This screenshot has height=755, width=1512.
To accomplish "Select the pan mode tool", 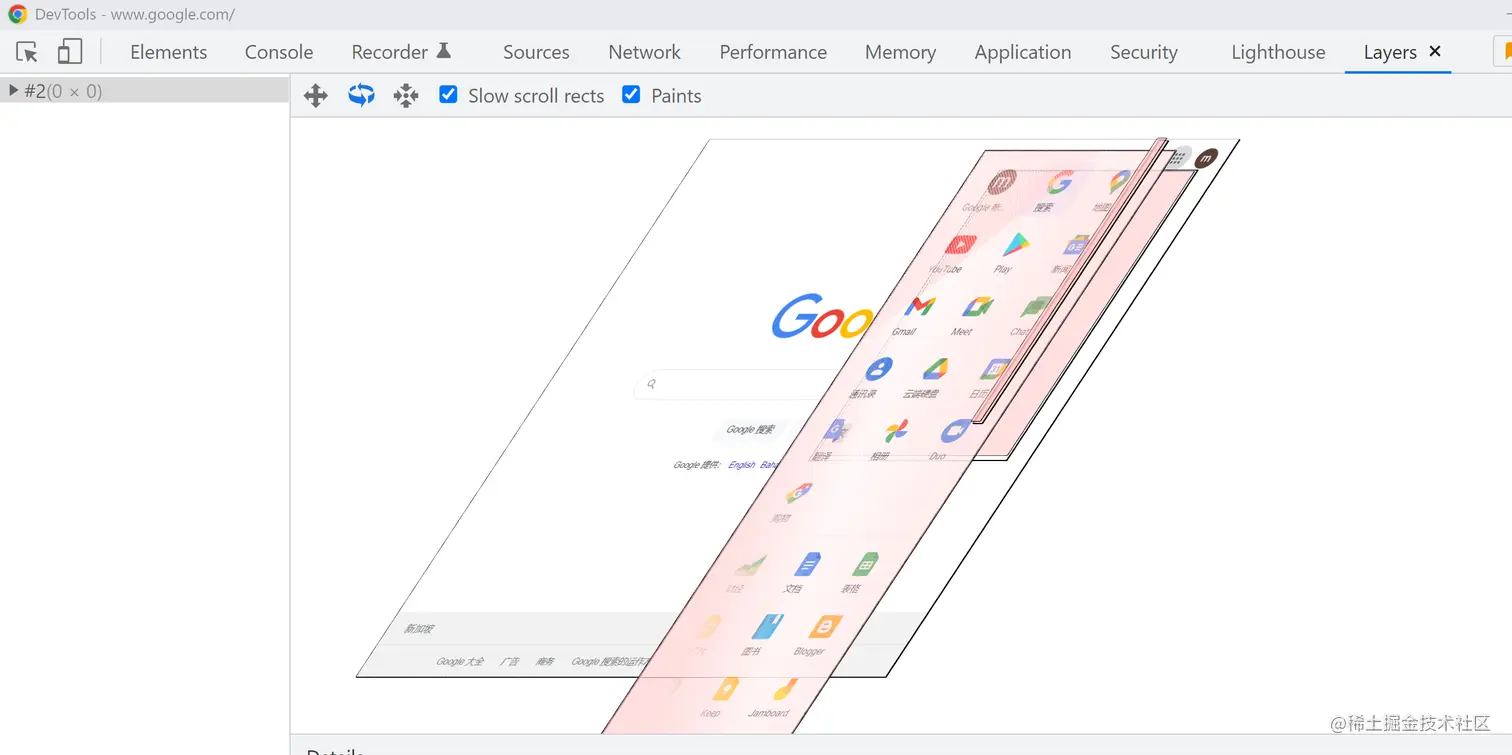I will [316, 96].
